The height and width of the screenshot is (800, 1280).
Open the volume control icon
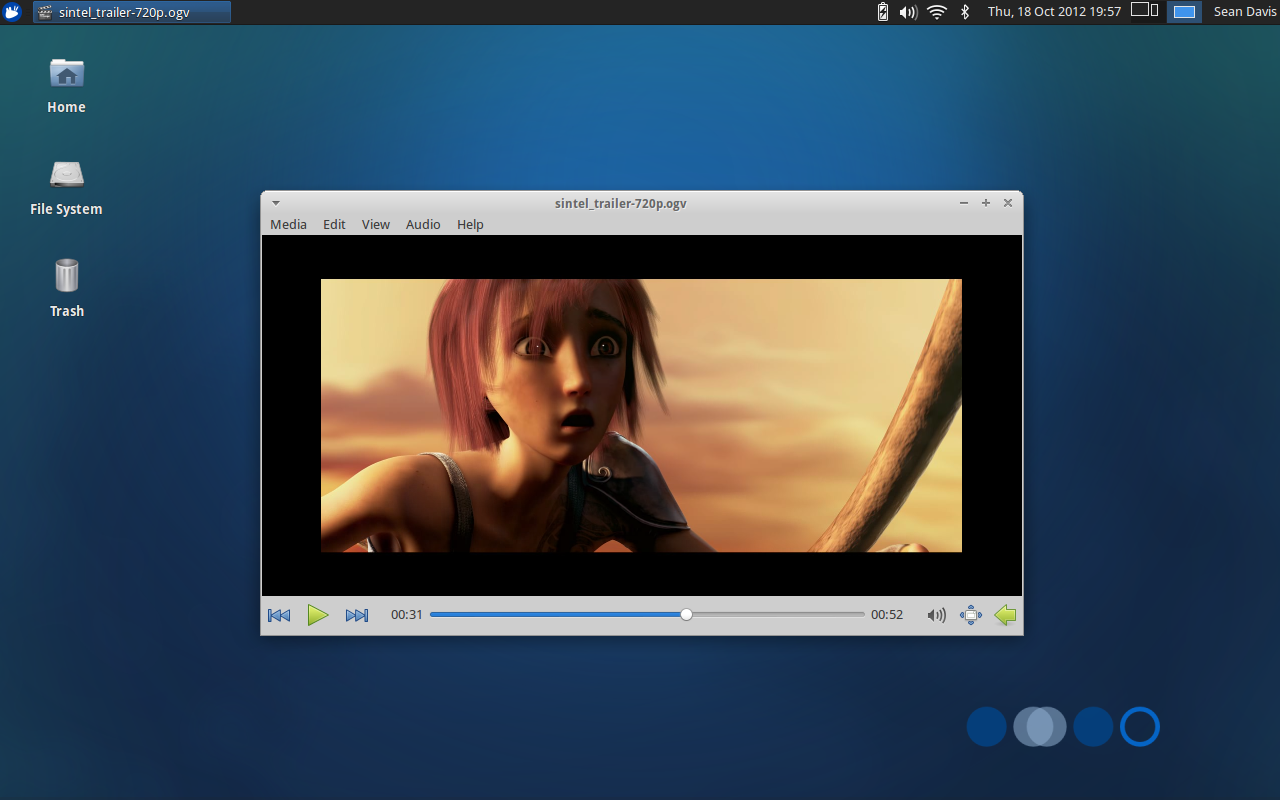[936, 615]
